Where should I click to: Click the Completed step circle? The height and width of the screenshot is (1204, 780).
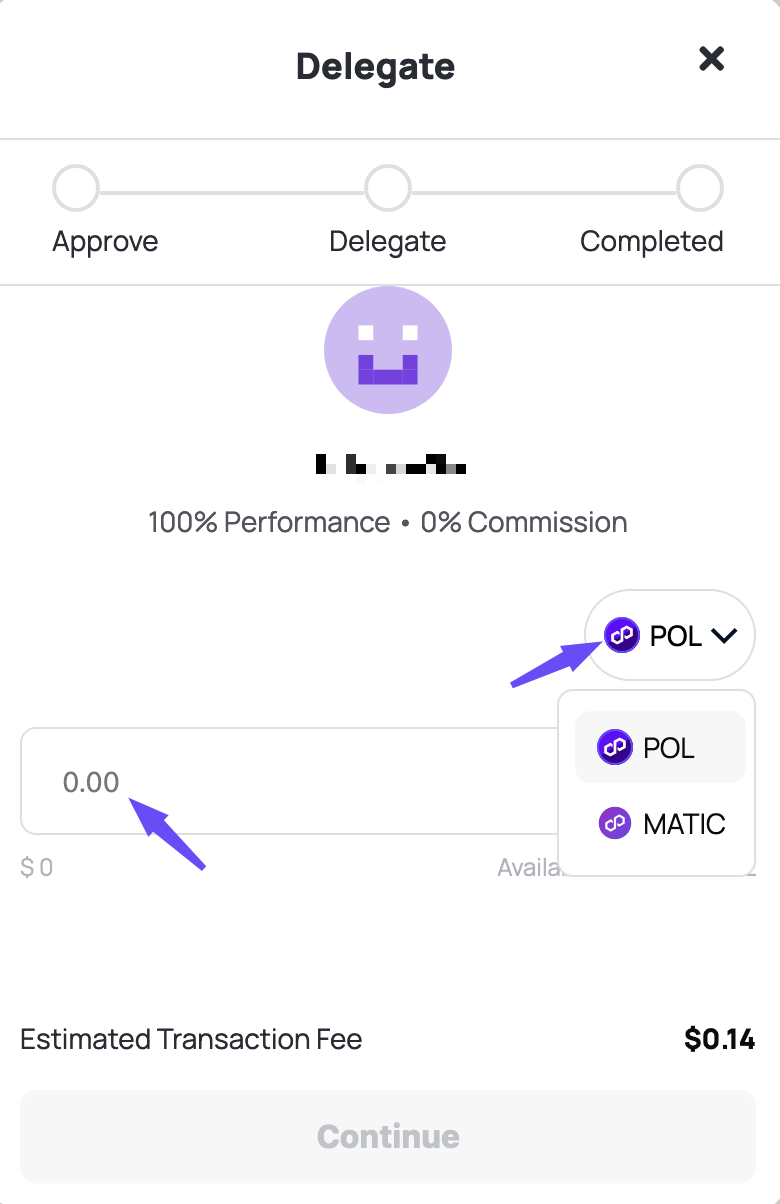700,188
